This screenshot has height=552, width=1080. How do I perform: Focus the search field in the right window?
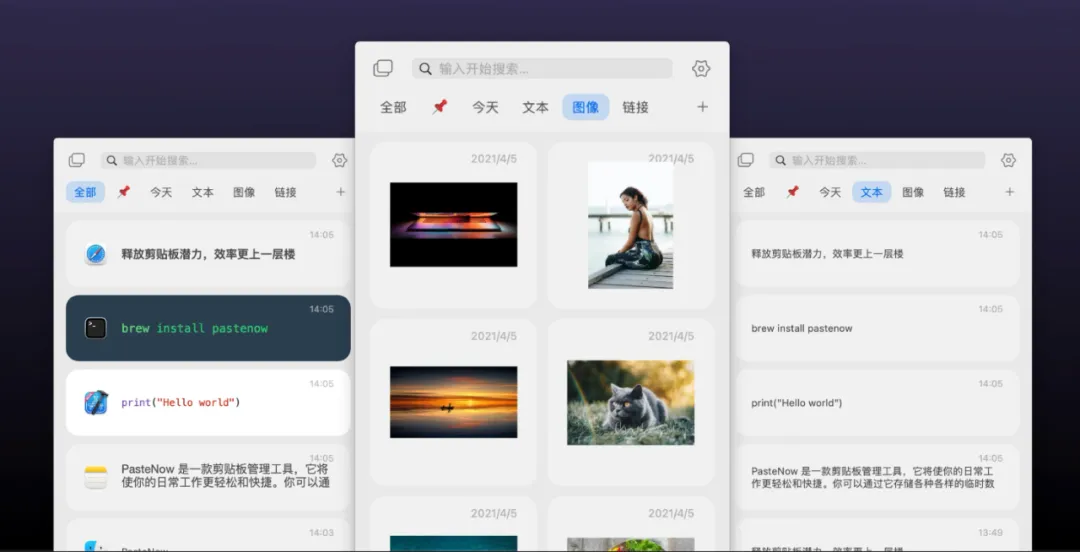[x=878, y=161]
